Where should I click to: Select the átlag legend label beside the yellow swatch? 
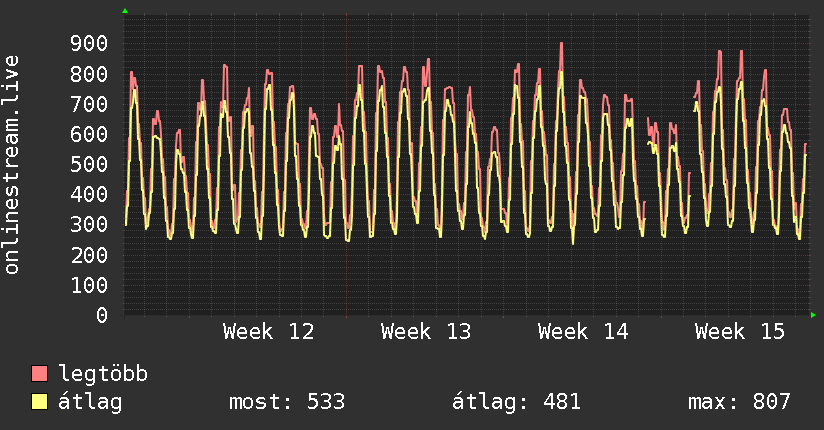click(x=90, y=402)
